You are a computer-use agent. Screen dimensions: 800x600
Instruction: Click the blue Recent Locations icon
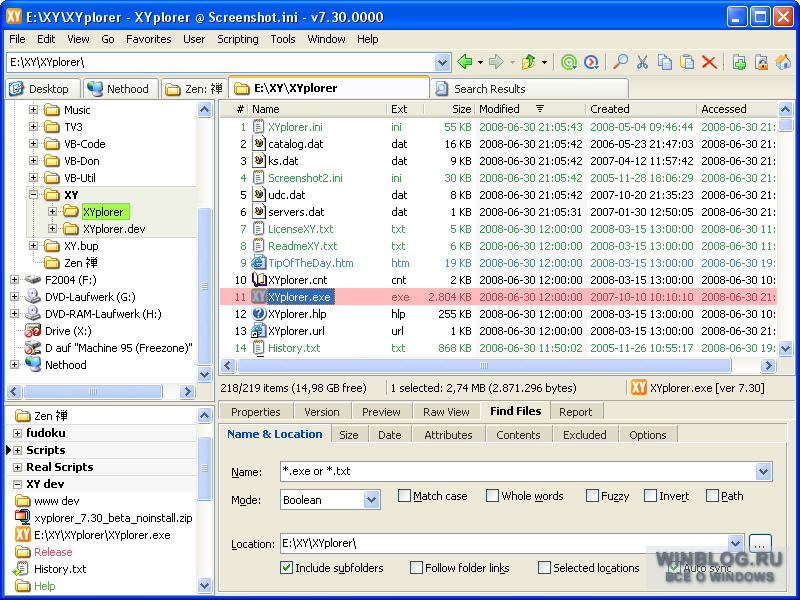591,62
